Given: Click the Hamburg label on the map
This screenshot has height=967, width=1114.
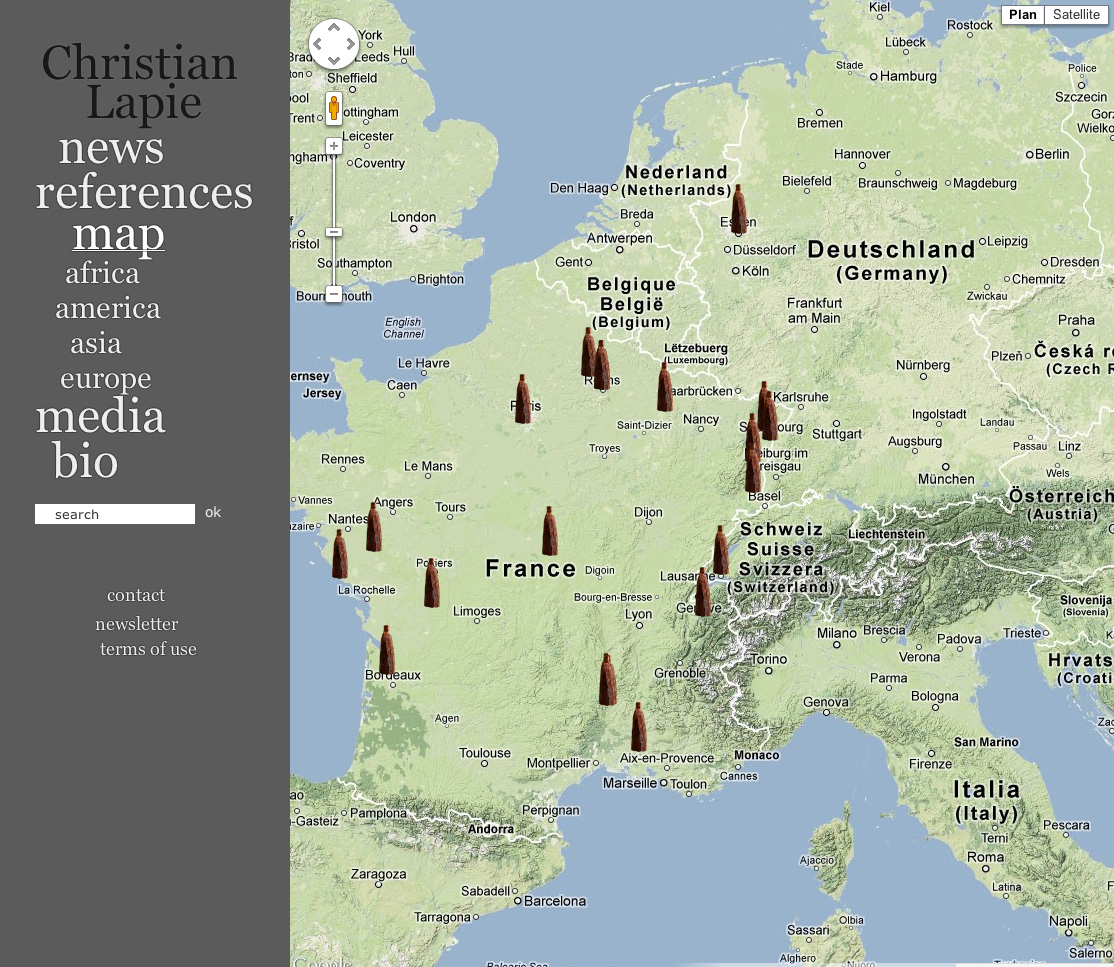Looking at the screenshot, I should click(x=909, y=76).
